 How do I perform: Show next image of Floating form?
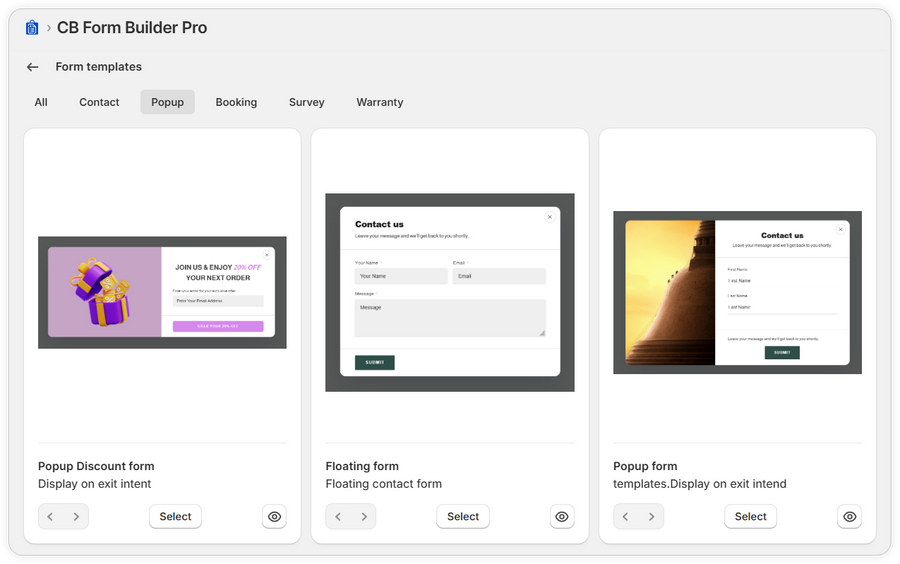(x=364, y=516)
